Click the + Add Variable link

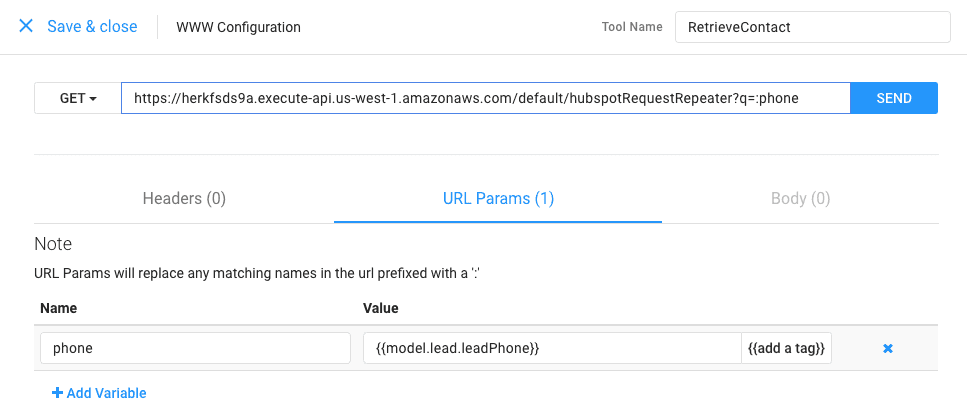99,393
